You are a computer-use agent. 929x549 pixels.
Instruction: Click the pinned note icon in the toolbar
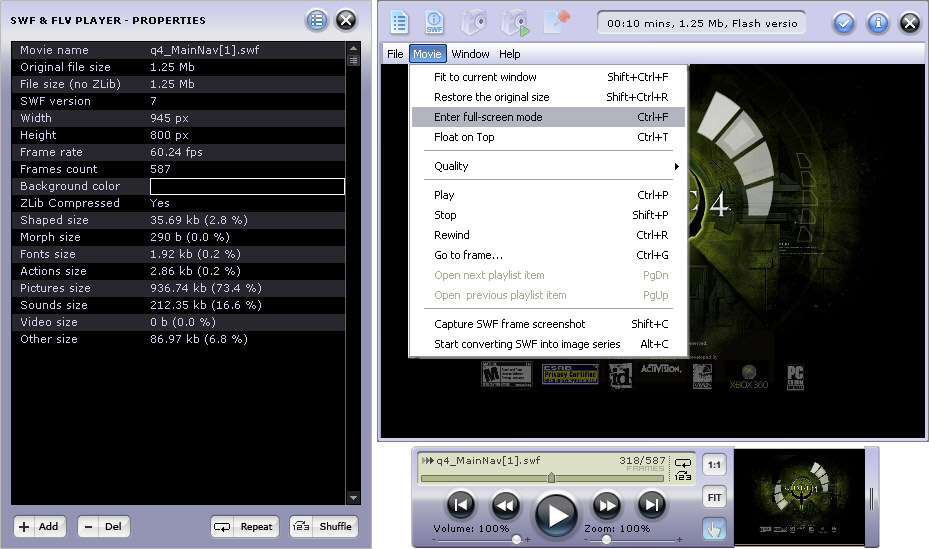pyautogui.click(x=556, y=22)
